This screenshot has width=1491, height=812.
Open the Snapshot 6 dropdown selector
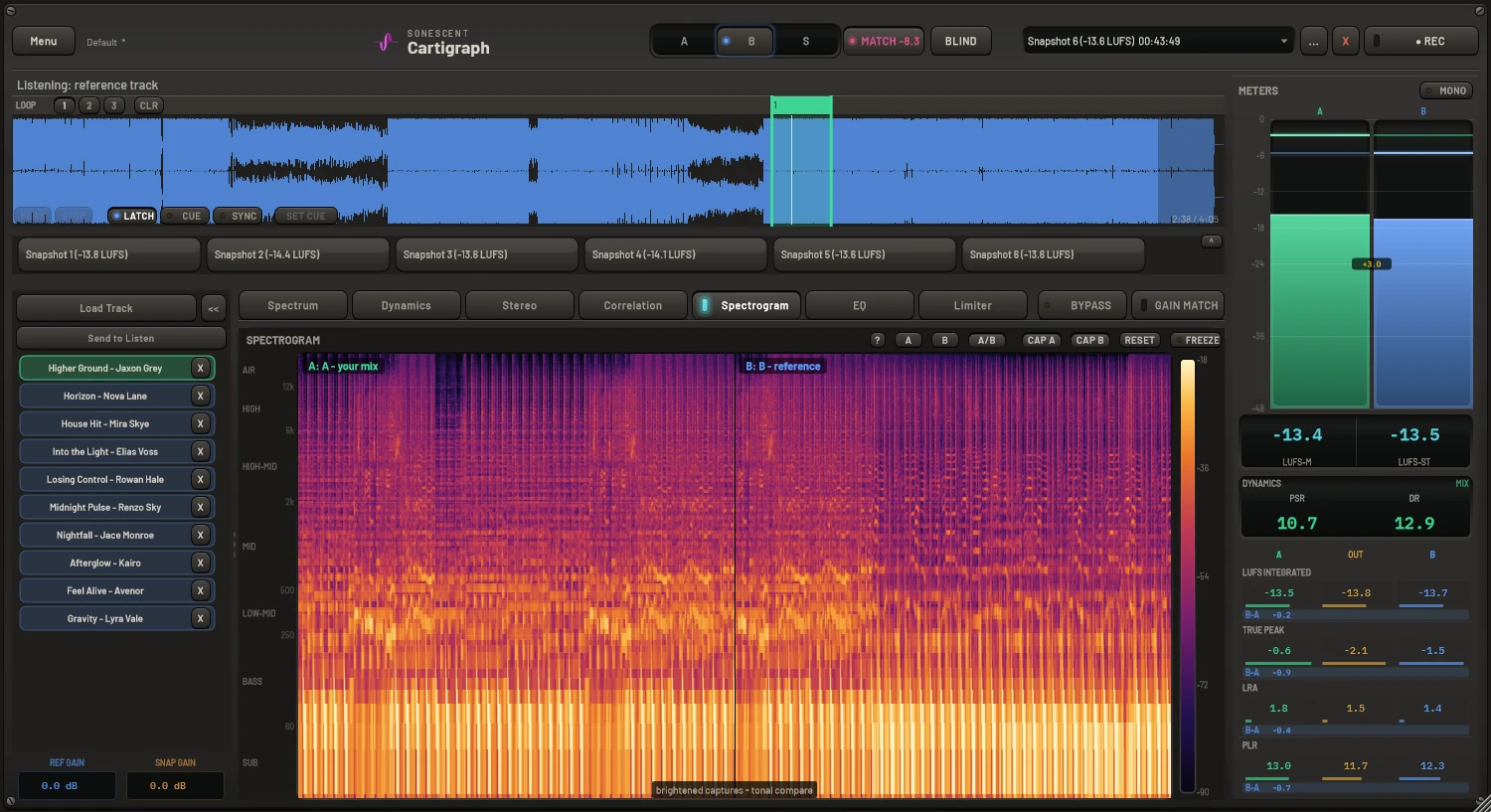coord(1158,41)
